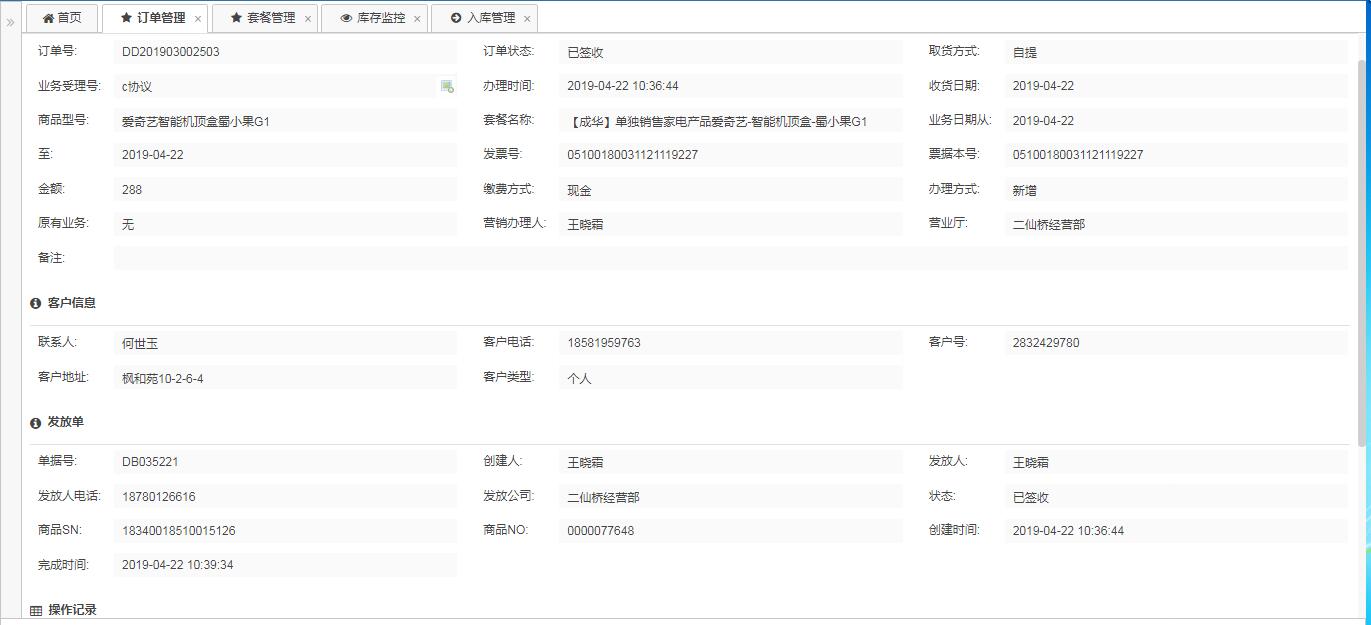Close the 库存监控 tab
This screenshot has width=1371, height=625.
pos(418,19)
